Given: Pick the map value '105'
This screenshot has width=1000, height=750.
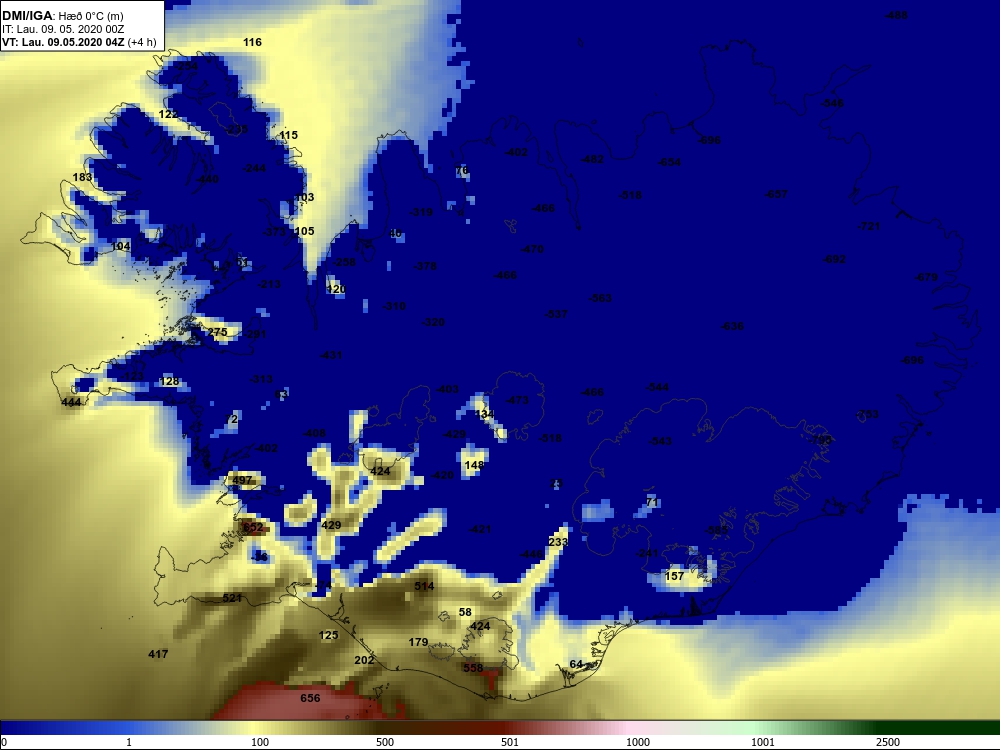Looking at the screenshot, I should 304,231.
